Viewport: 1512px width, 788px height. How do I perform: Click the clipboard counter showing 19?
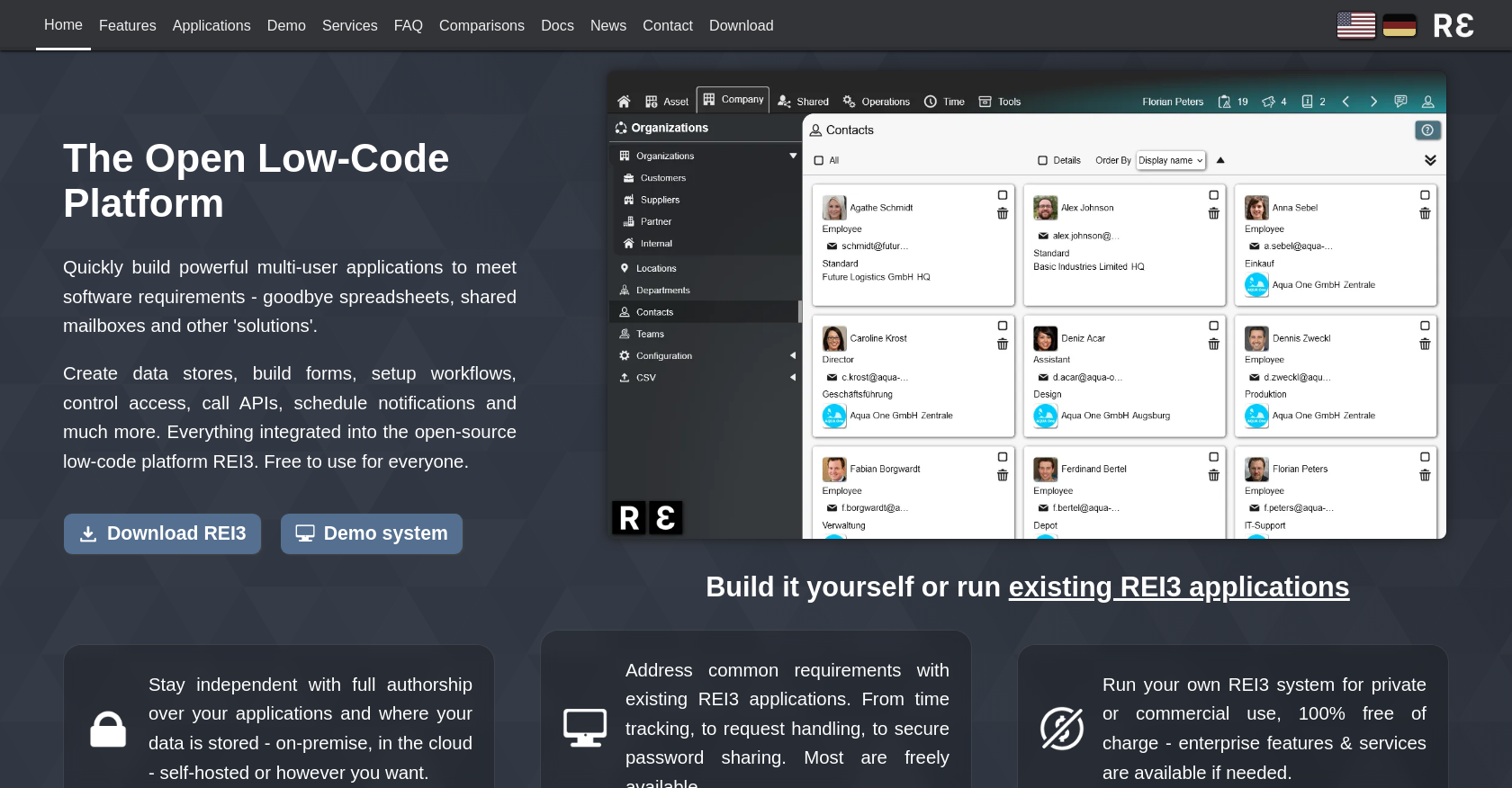point(1233,102)
